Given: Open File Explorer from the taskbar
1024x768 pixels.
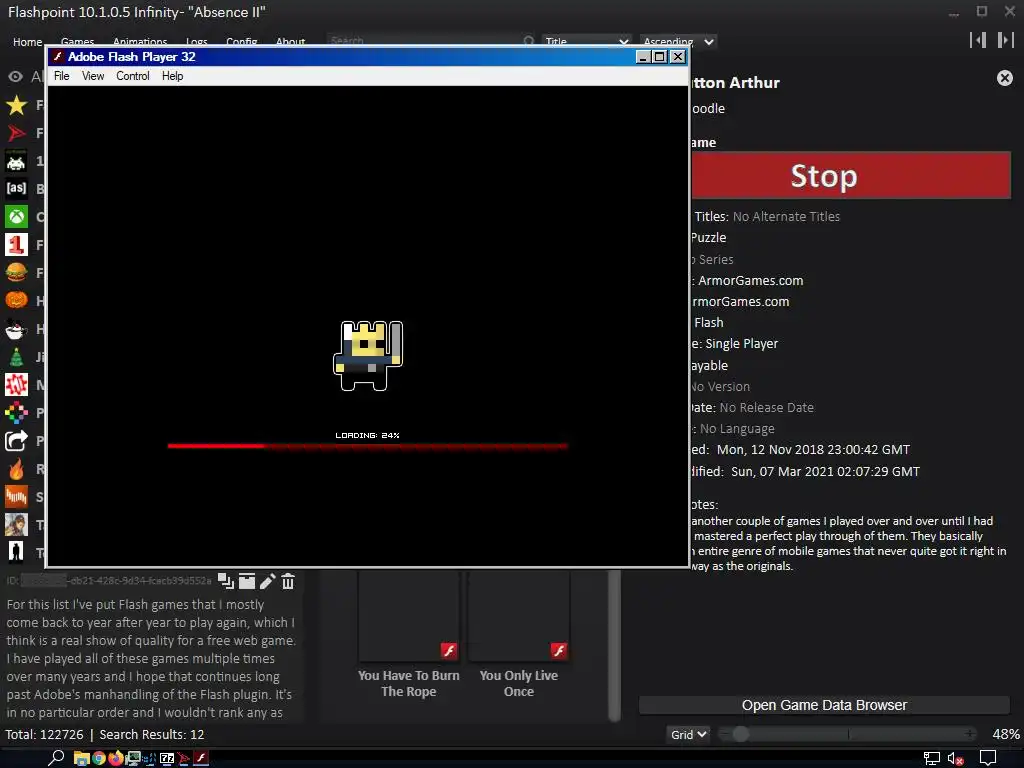Looking at the screenshot, I should (81, 758).
